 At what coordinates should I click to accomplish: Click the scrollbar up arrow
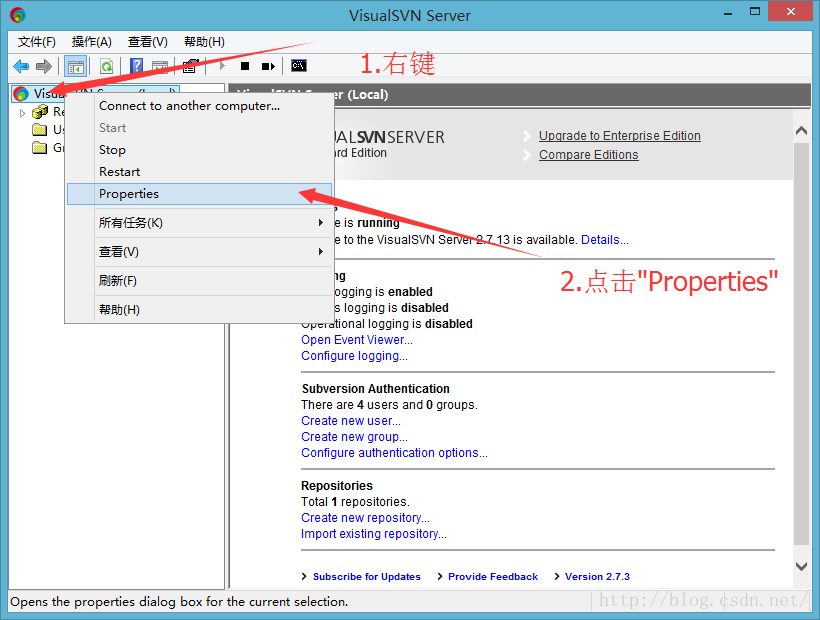801,131
